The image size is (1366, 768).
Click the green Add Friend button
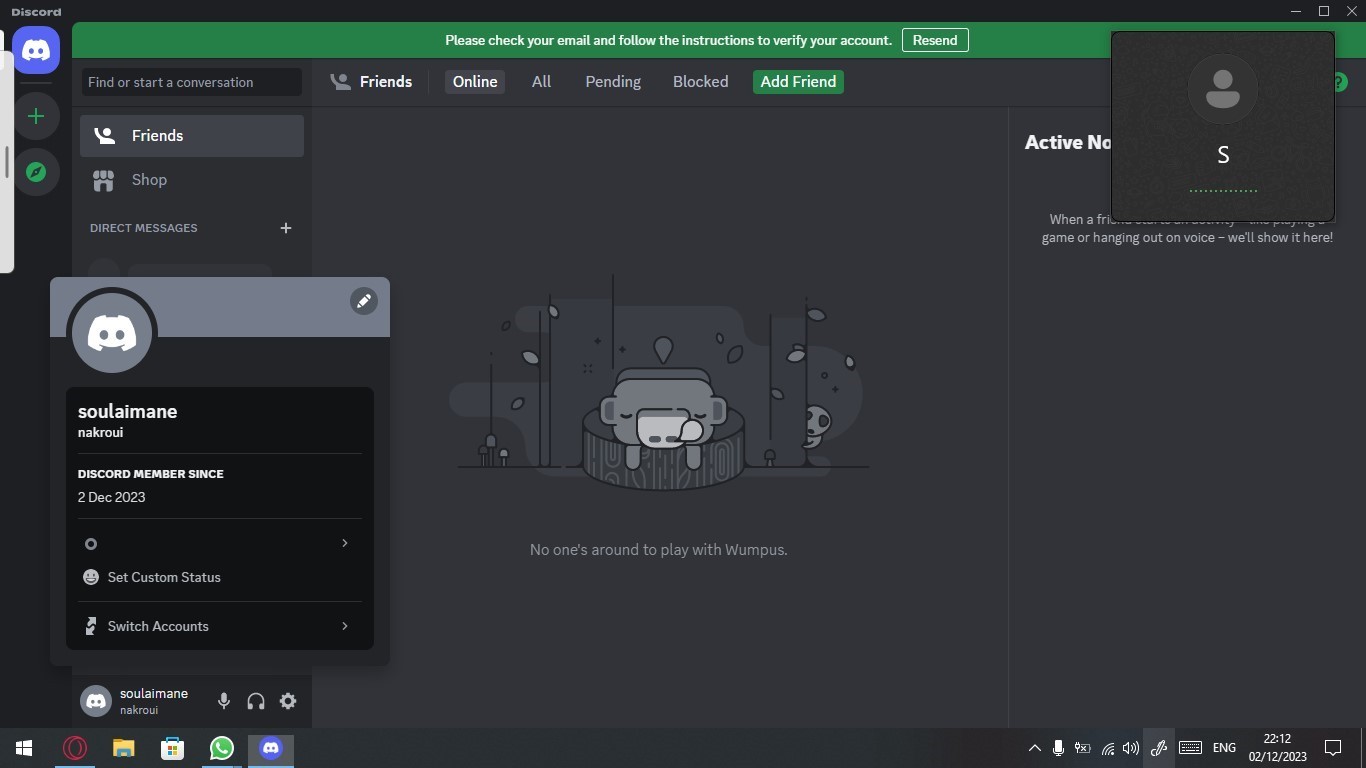pos(798,82)
